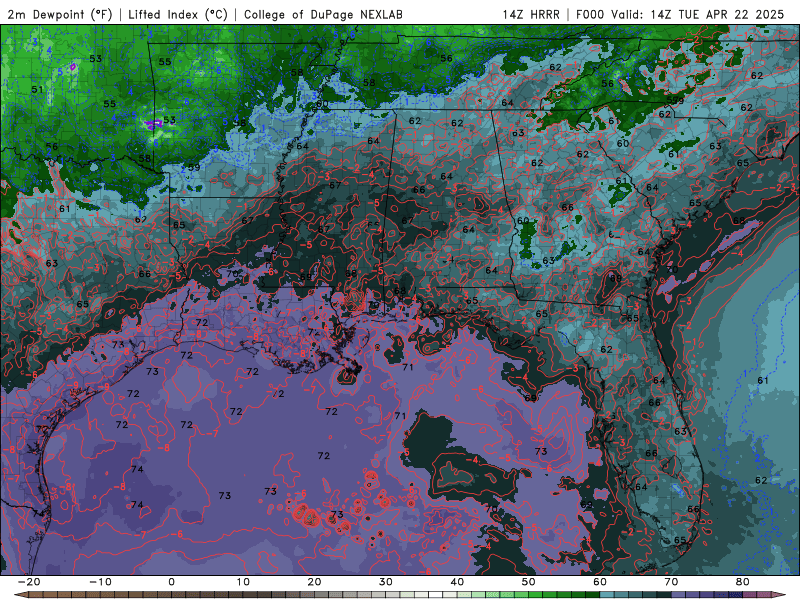Click the 'College of DuPage NEXLAB' label
This screenshot has width=800, height=600.
[x=323, y=15]
